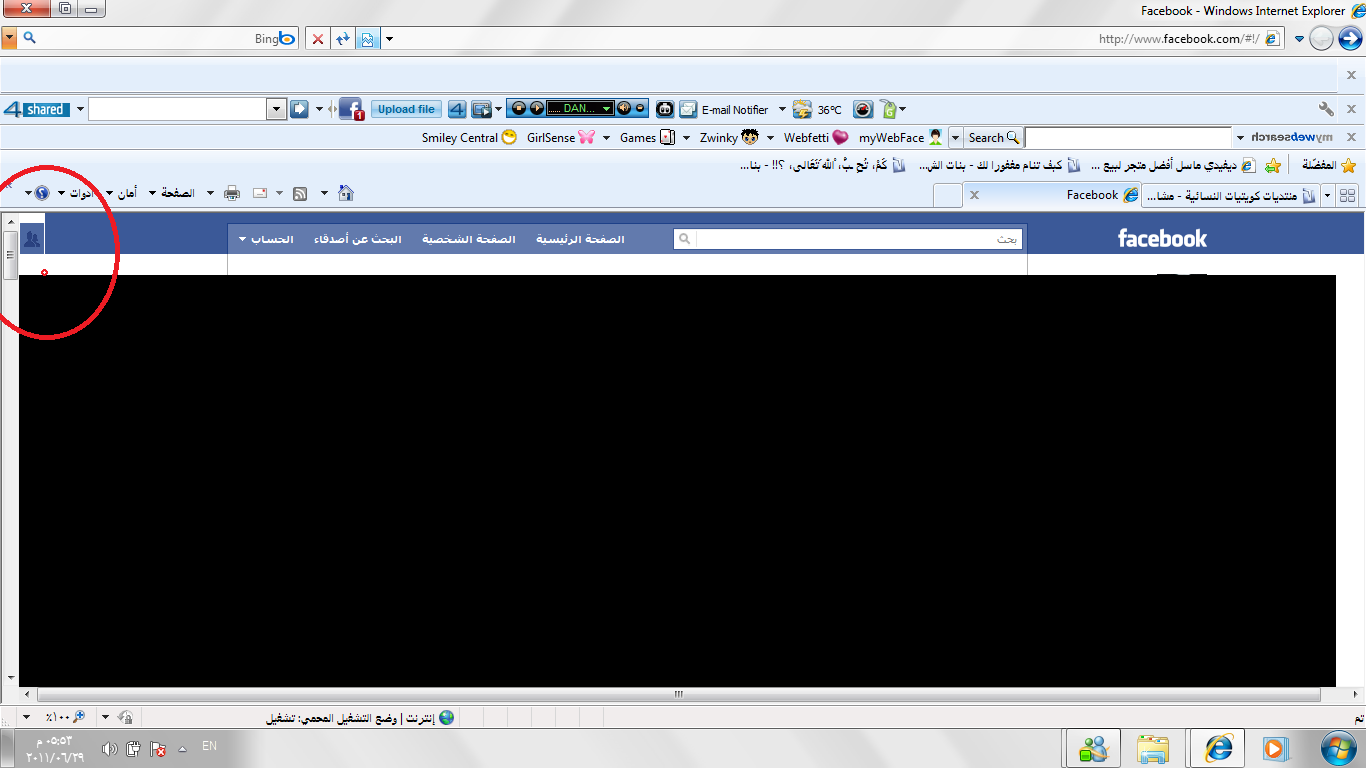Viewport: 1366px width, 768px height.
Task: Open Windows Live Messenger from taskbar
Action: (1092, 748)
